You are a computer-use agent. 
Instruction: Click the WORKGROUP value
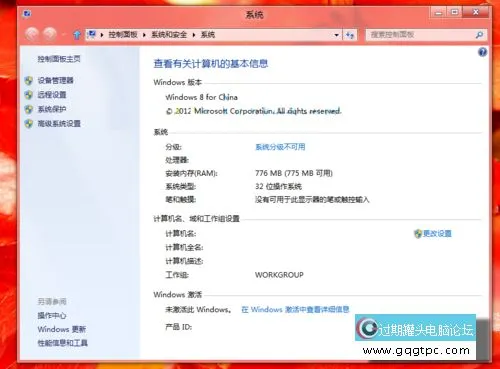[279, 275]
